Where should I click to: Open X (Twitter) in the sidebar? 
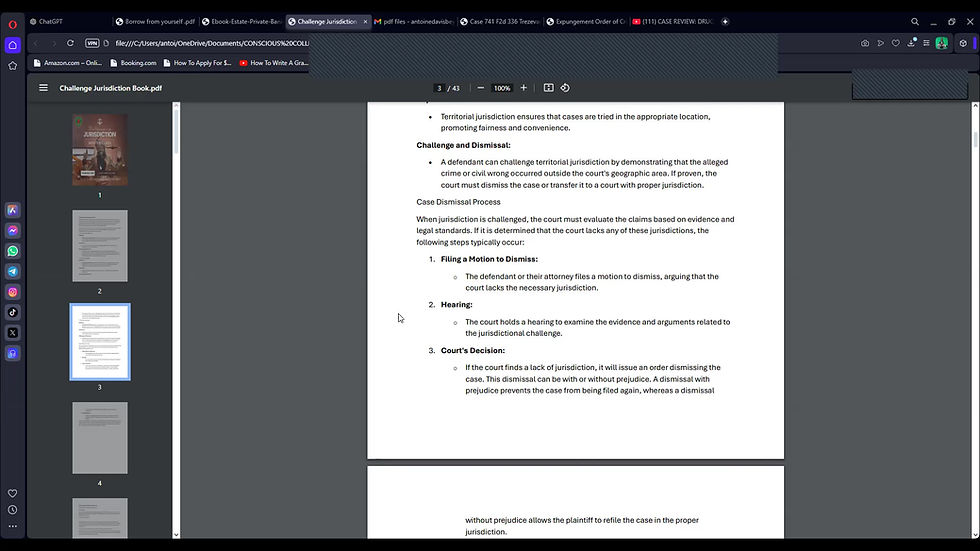[12, 333]
